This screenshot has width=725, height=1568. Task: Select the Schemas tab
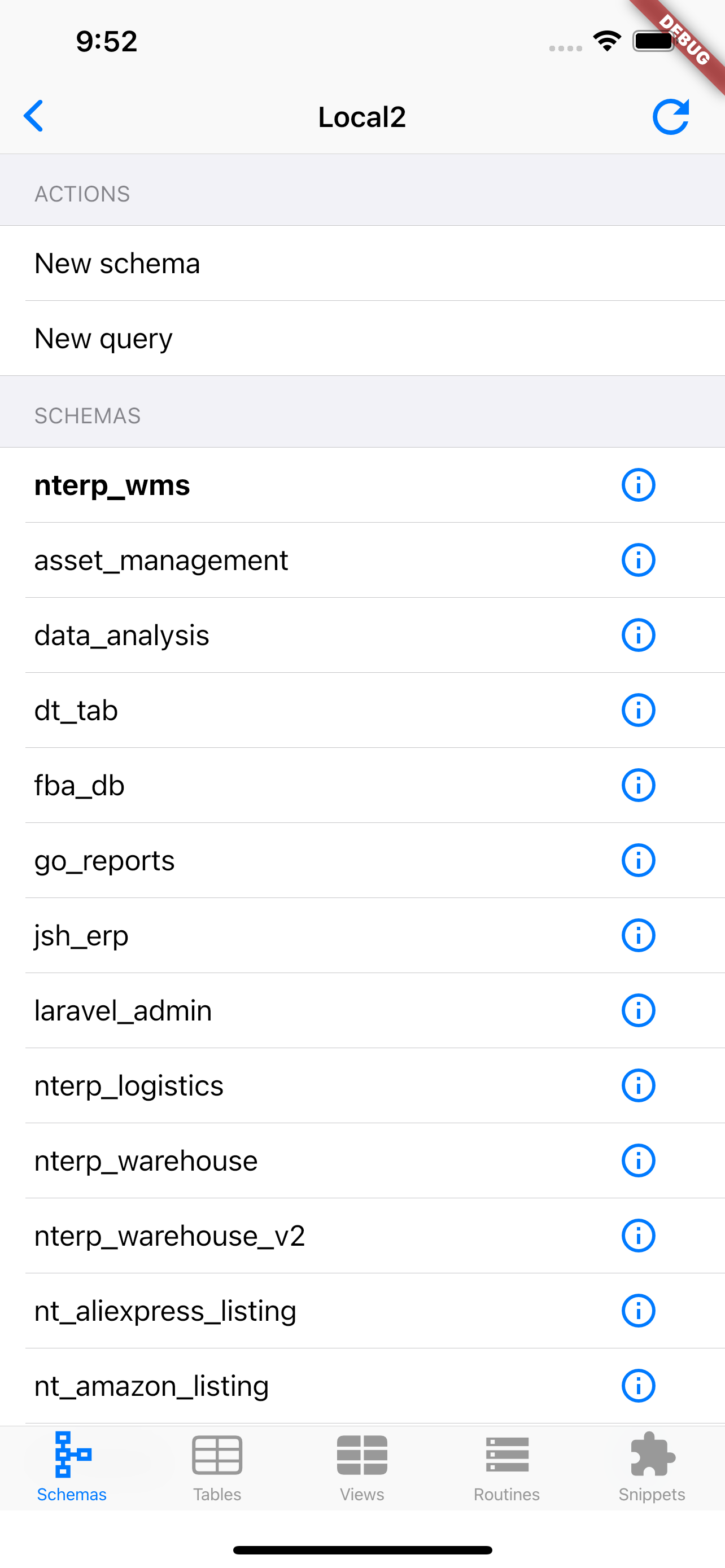point(72,1468)
